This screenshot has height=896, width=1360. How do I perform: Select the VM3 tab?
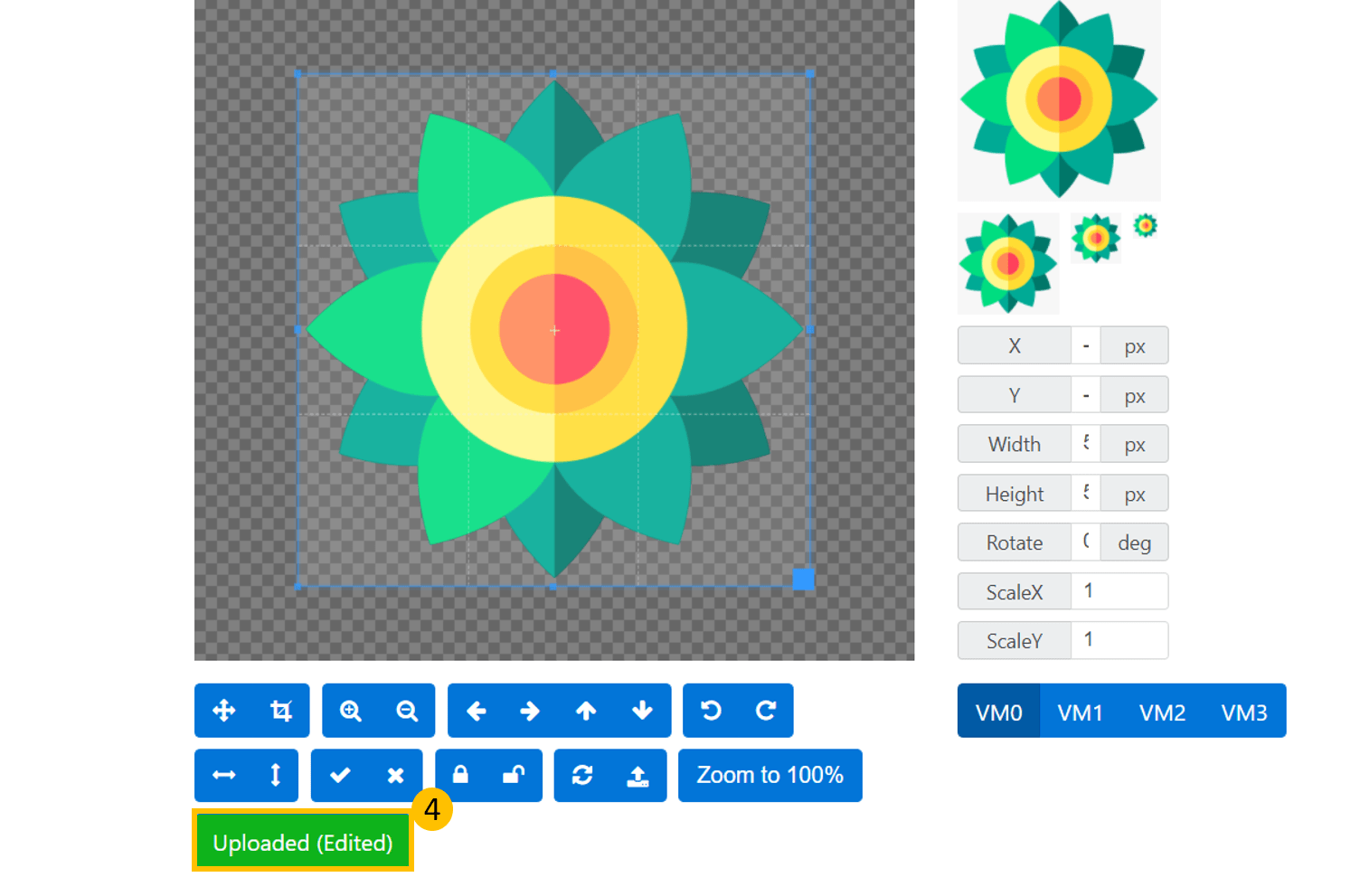click(1244, 712)
